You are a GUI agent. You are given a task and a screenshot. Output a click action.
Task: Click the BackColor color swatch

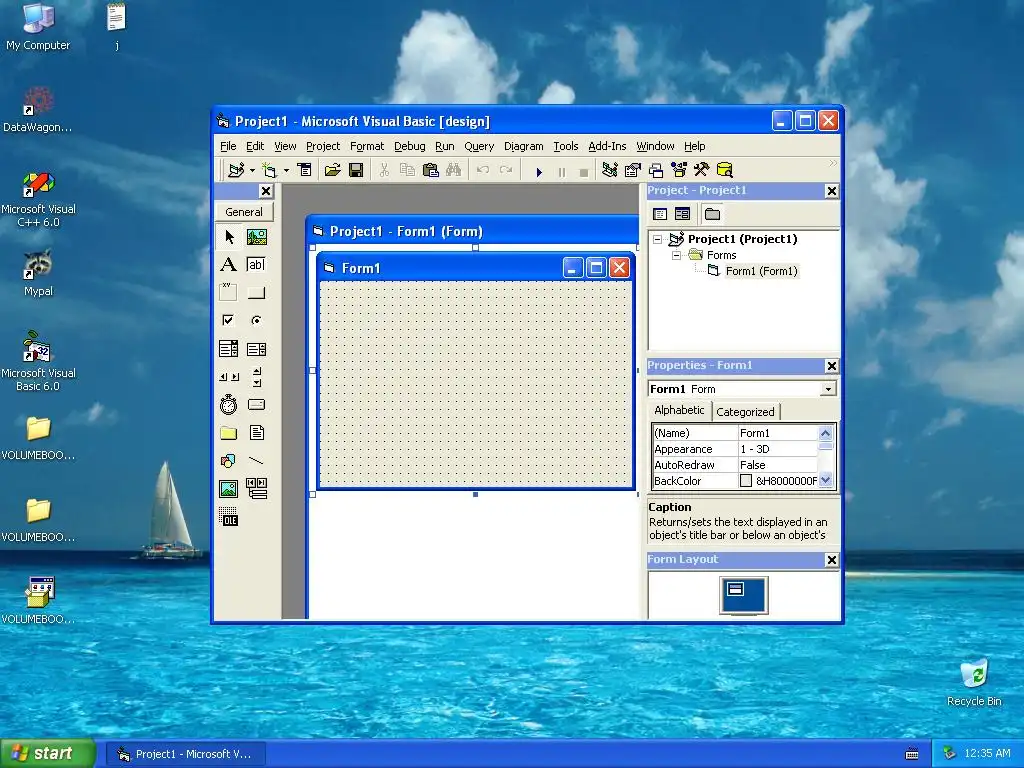(746, 481)
